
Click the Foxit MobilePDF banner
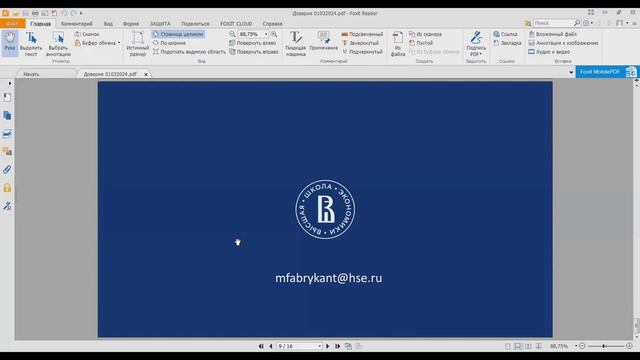point(607,72)
